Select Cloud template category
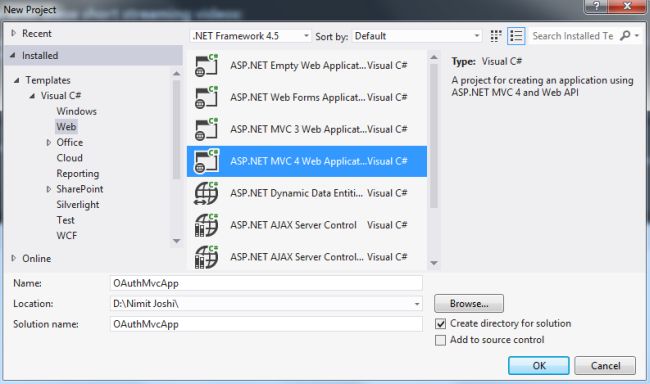This screenshot has width=650, height=384. 70,158
